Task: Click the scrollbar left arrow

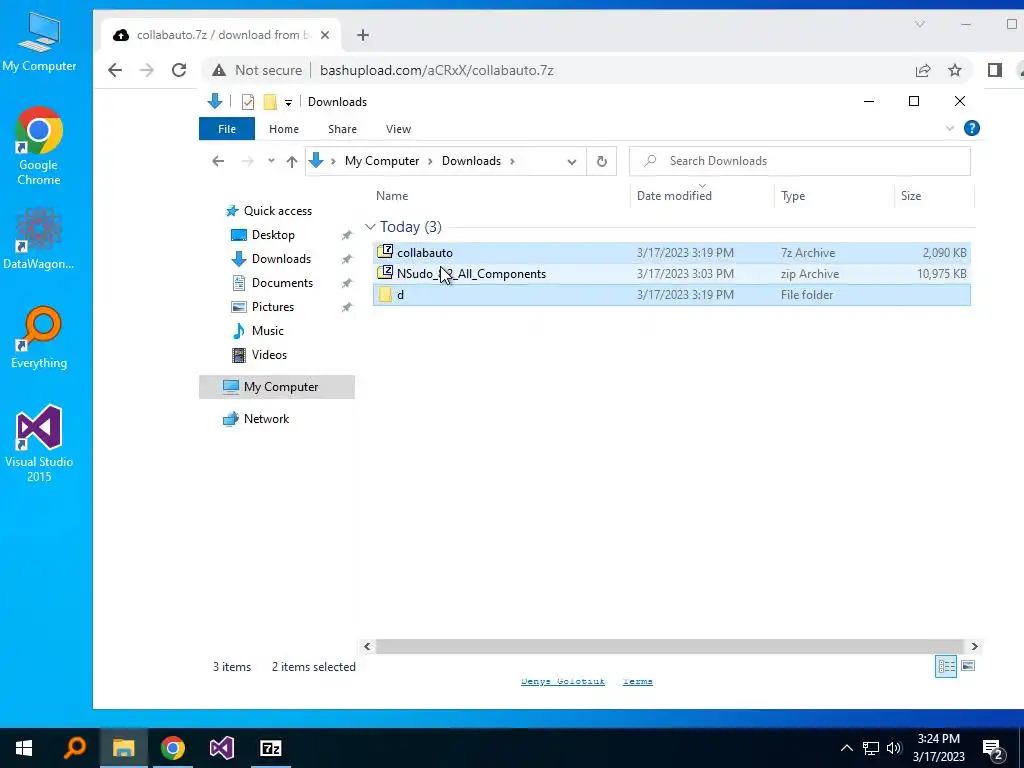Action: (367, 647)
